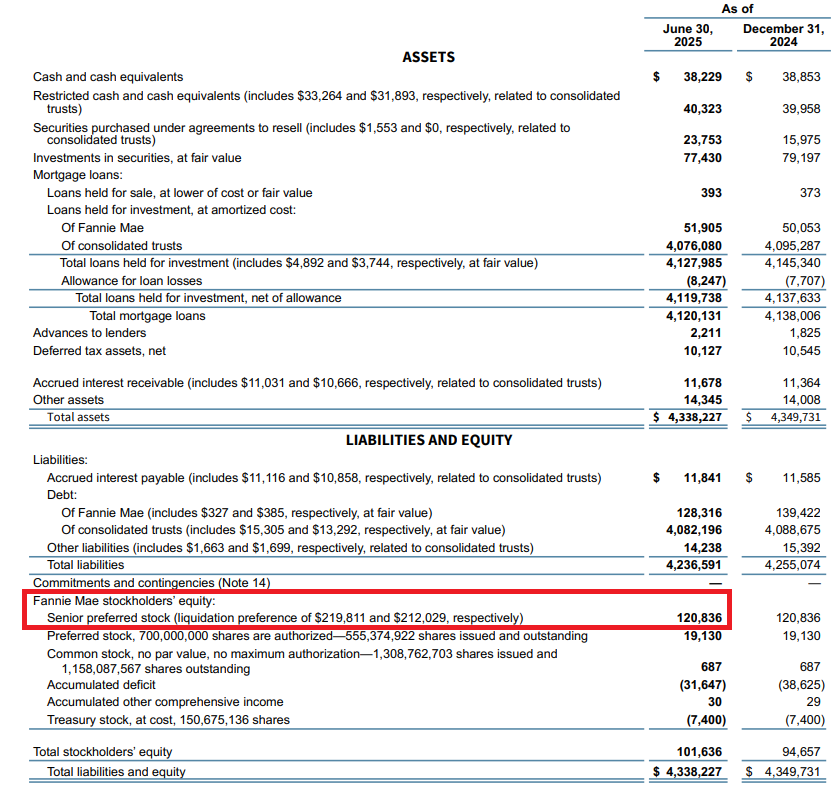
Task: Click net of allowance value 4,119,738
Action: pos(694,298)
